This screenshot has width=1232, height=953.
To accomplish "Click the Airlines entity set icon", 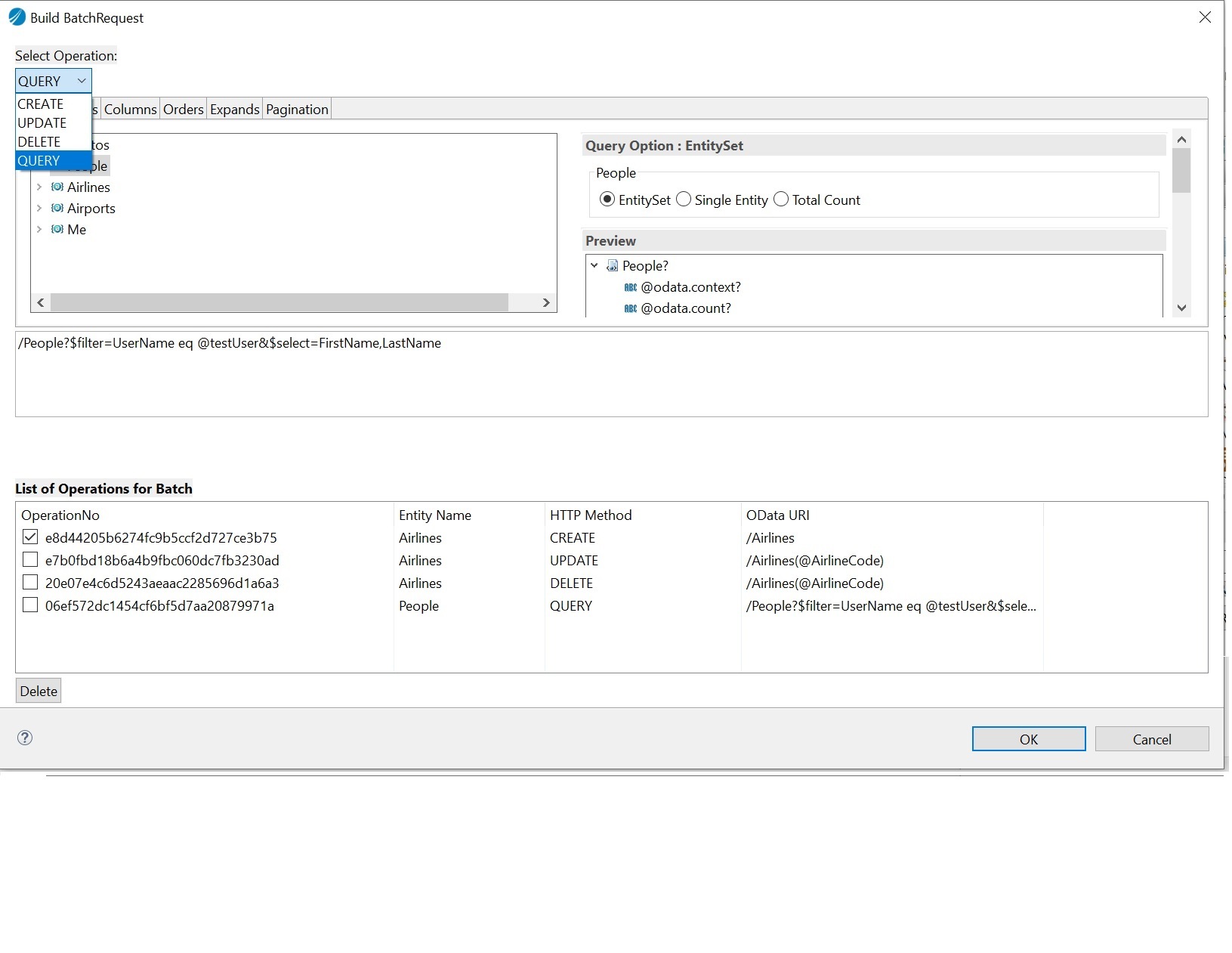I will (x=57, y=187).
